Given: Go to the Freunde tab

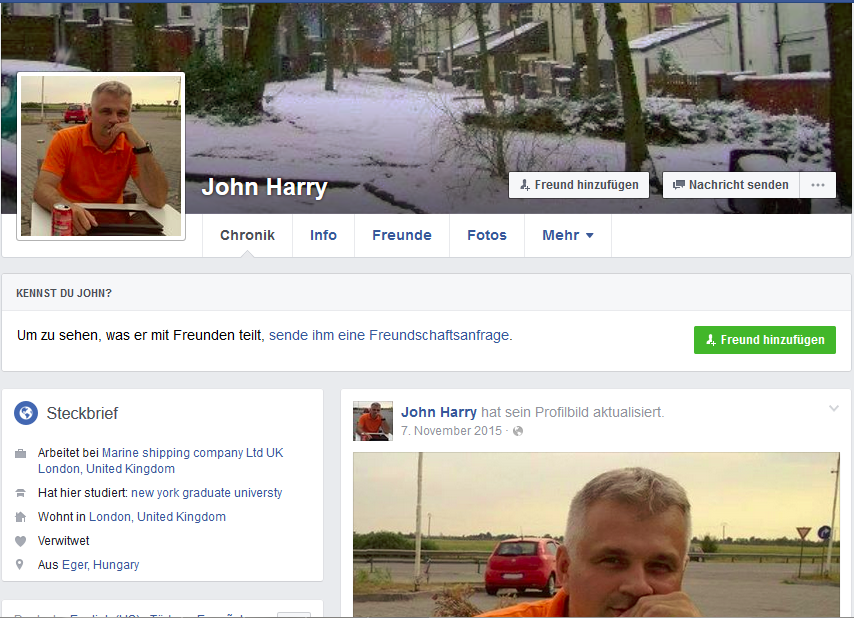Looking at the screenshot, I should (x=402, y=235).
